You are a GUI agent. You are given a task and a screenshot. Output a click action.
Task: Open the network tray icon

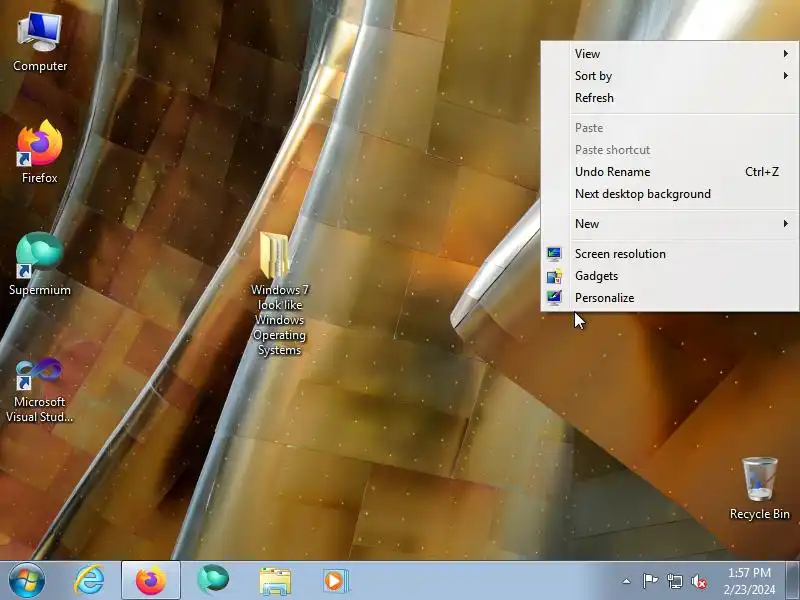pos(675,581)
